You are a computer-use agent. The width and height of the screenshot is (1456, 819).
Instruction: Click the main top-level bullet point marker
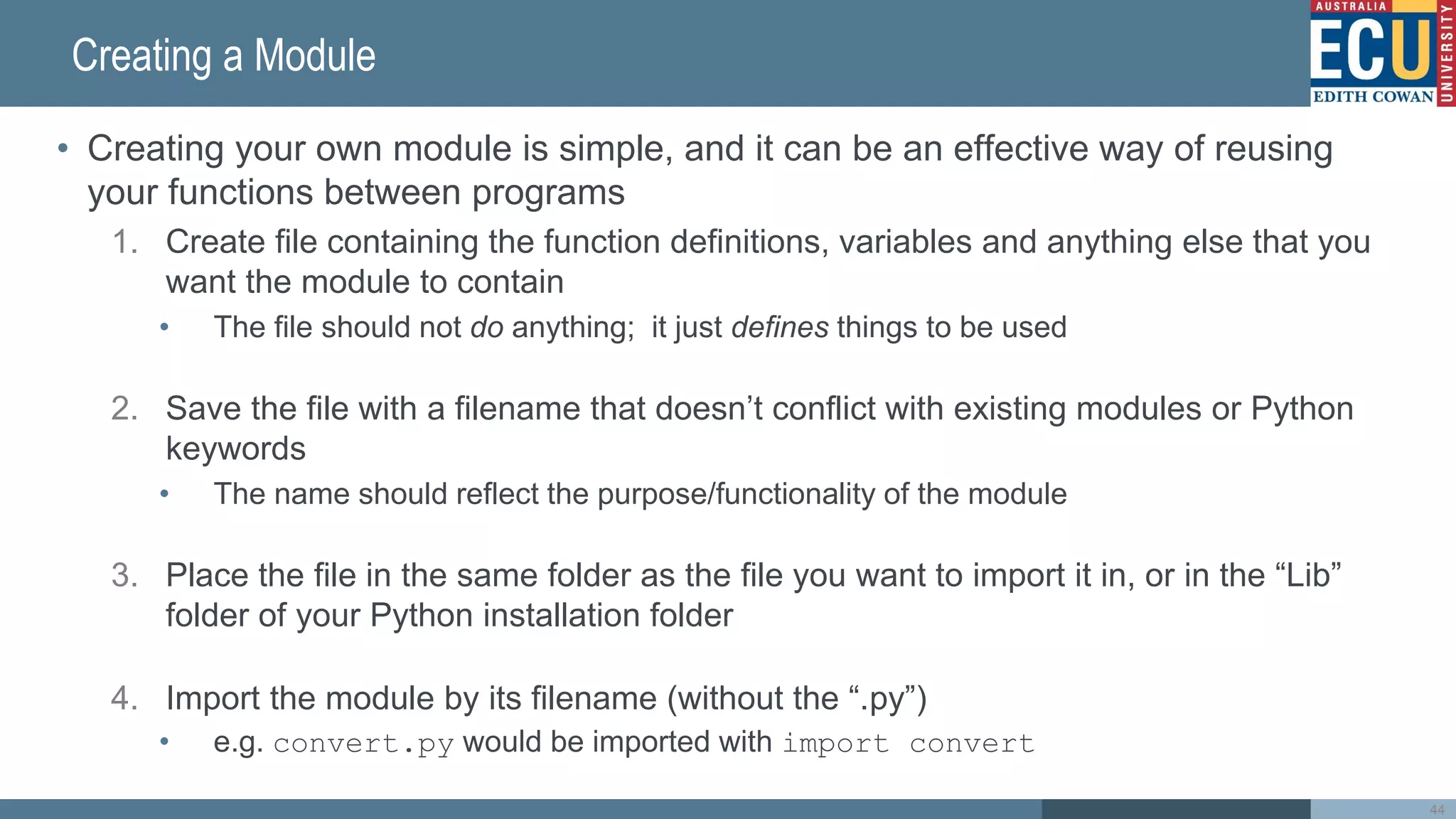point(63,149)
